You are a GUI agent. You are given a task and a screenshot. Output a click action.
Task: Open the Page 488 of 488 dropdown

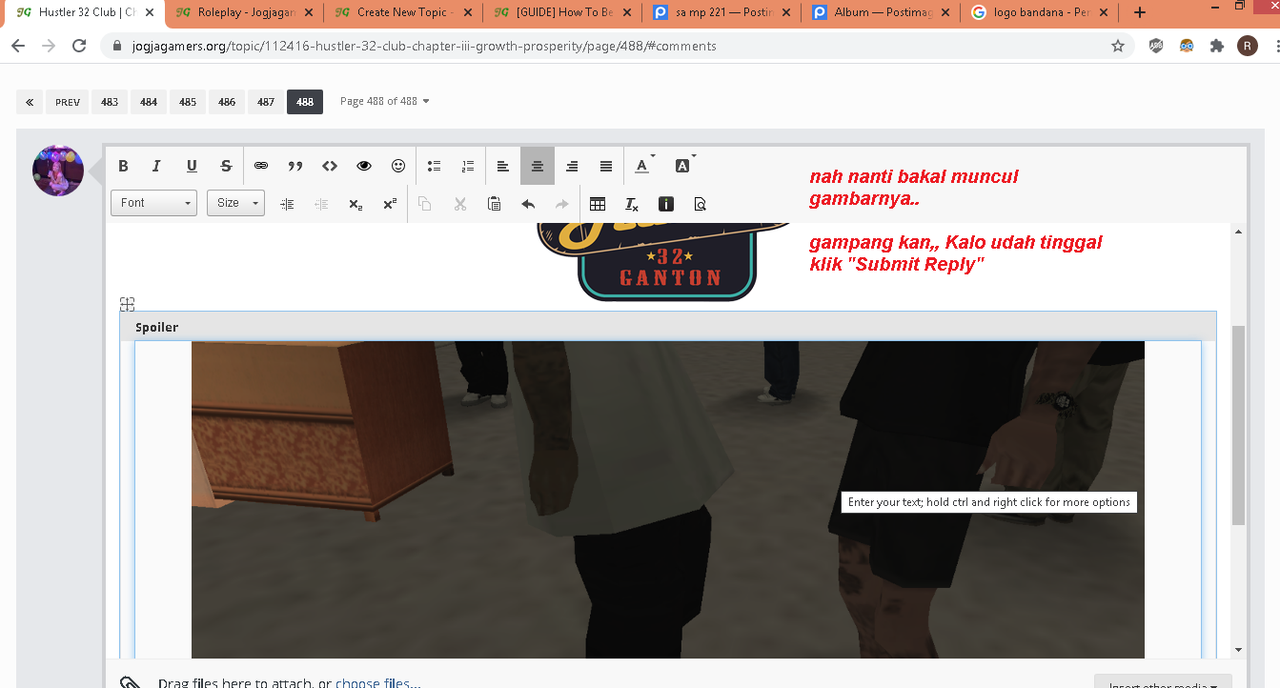385,101
